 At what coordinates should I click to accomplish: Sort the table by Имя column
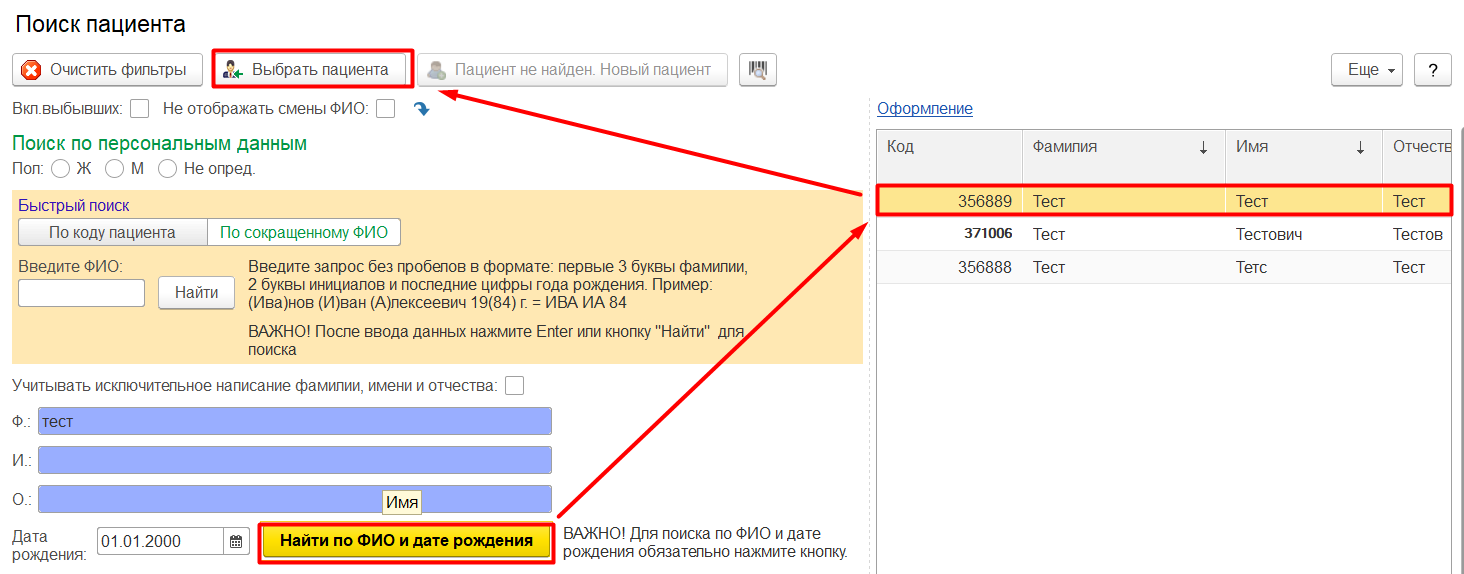coord(1302,147)
